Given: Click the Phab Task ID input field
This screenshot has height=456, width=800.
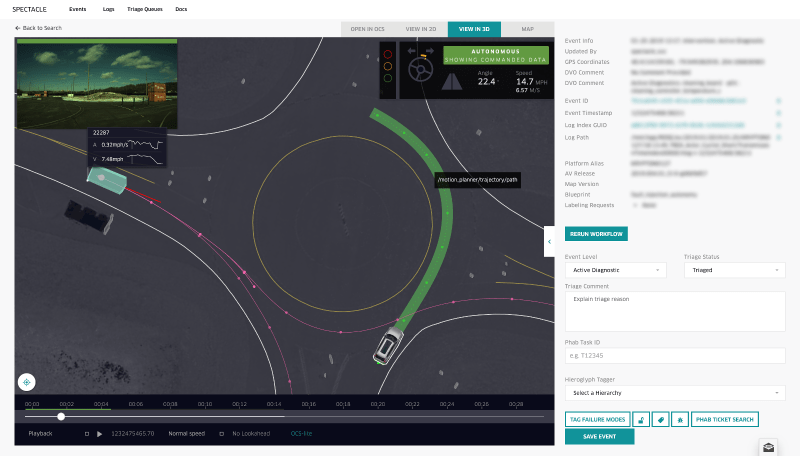Looking at the screenshot, I should [x=675, y=355].
